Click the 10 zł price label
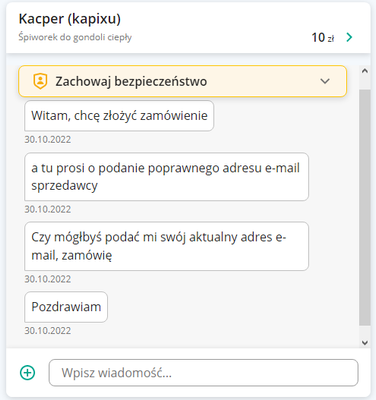Viewport: 376px width, 400px height. (323, 37)
